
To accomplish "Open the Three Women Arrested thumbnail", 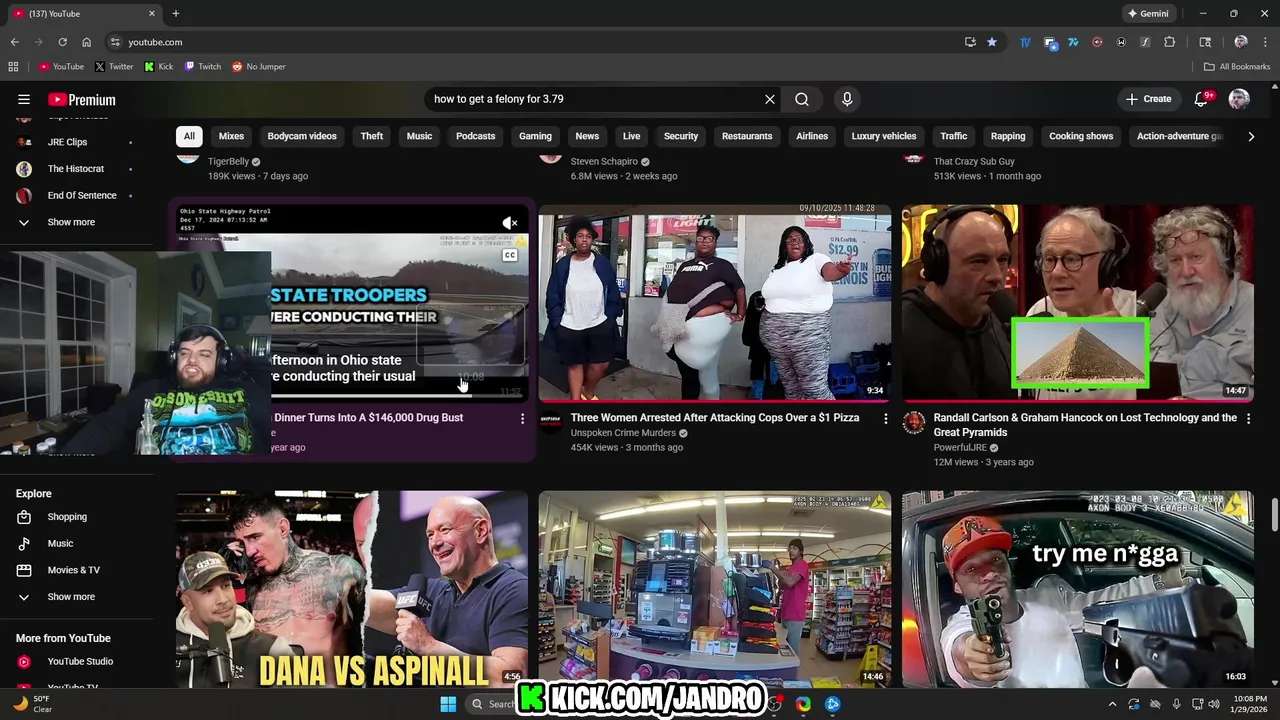I will [x=715, y=303].
